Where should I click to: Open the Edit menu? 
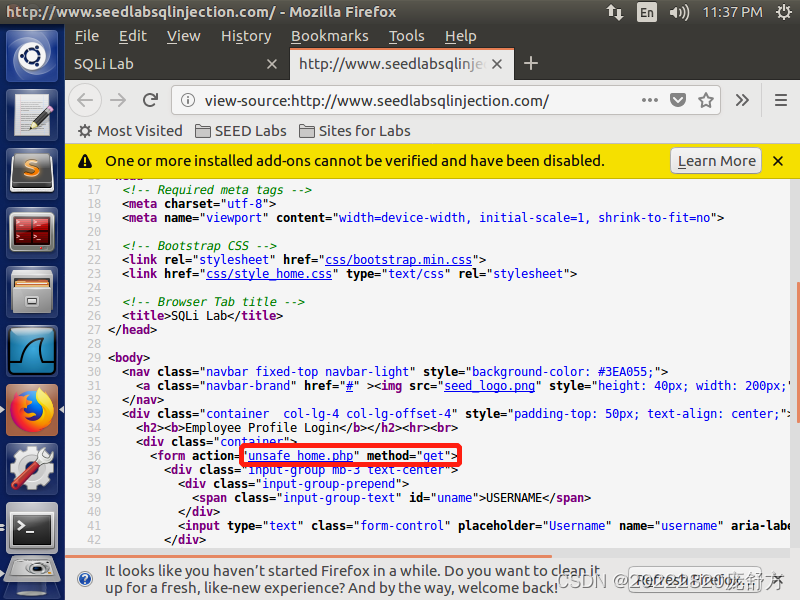(133, 36)
